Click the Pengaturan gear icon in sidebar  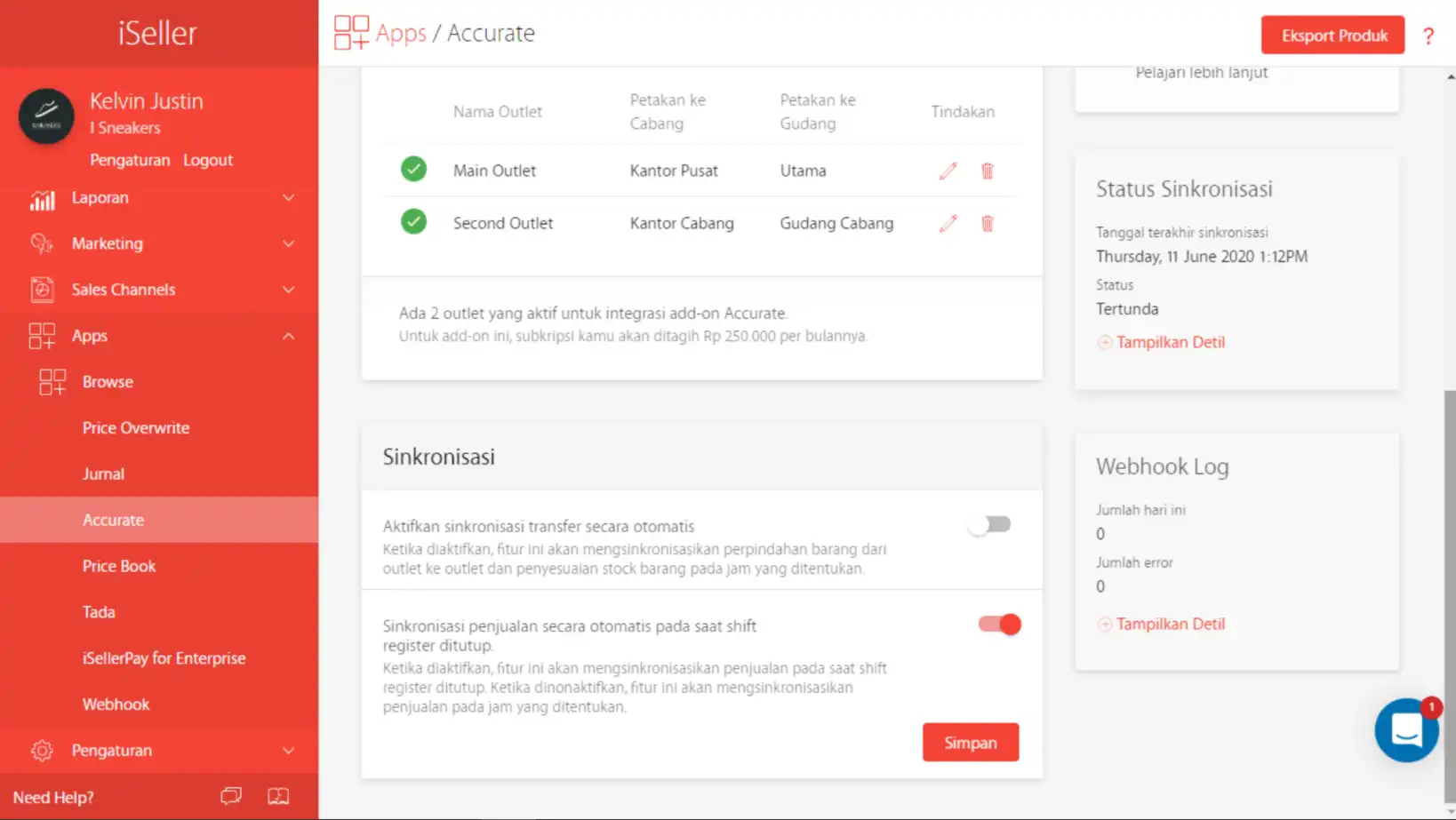(x=42, y=751)
